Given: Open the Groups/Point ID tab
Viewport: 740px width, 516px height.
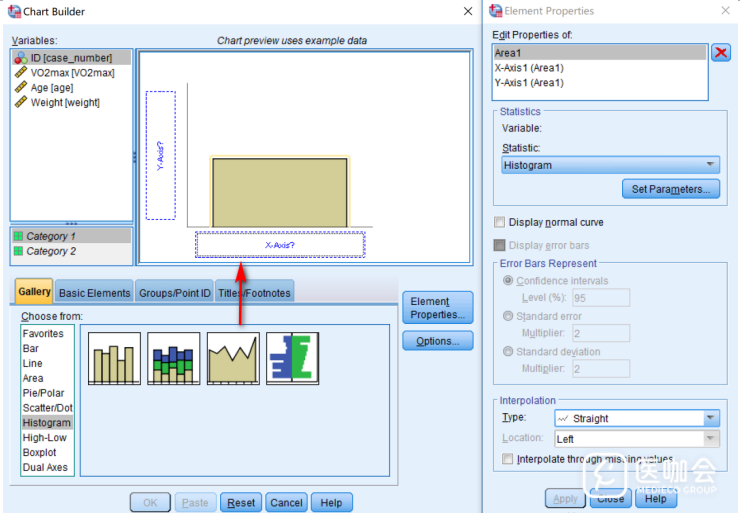Looking at the screenshot, I should pyautogui.click(x=174, y=293).
